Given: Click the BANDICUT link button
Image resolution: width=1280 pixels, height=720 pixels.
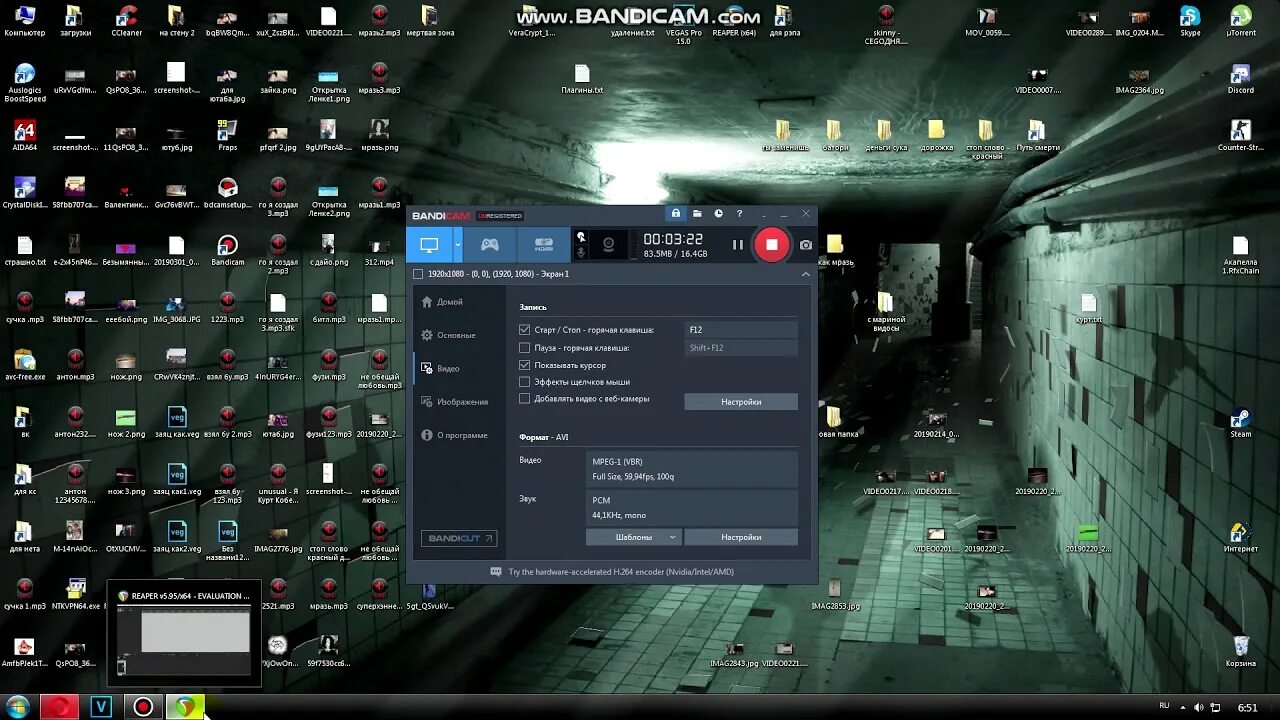Looking at the screenshot, I should point(459,538).
